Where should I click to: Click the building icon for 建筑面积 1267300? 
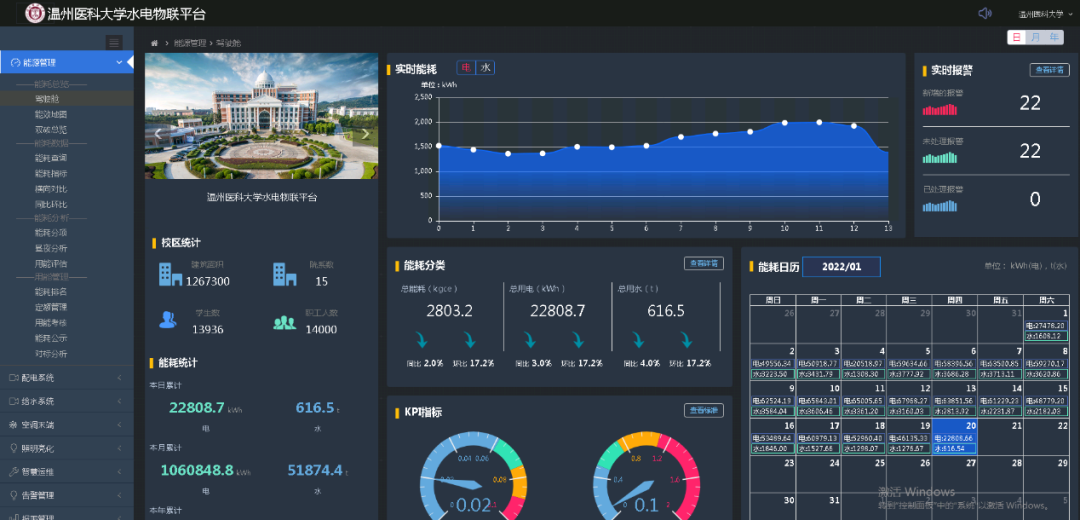point(170,274)
